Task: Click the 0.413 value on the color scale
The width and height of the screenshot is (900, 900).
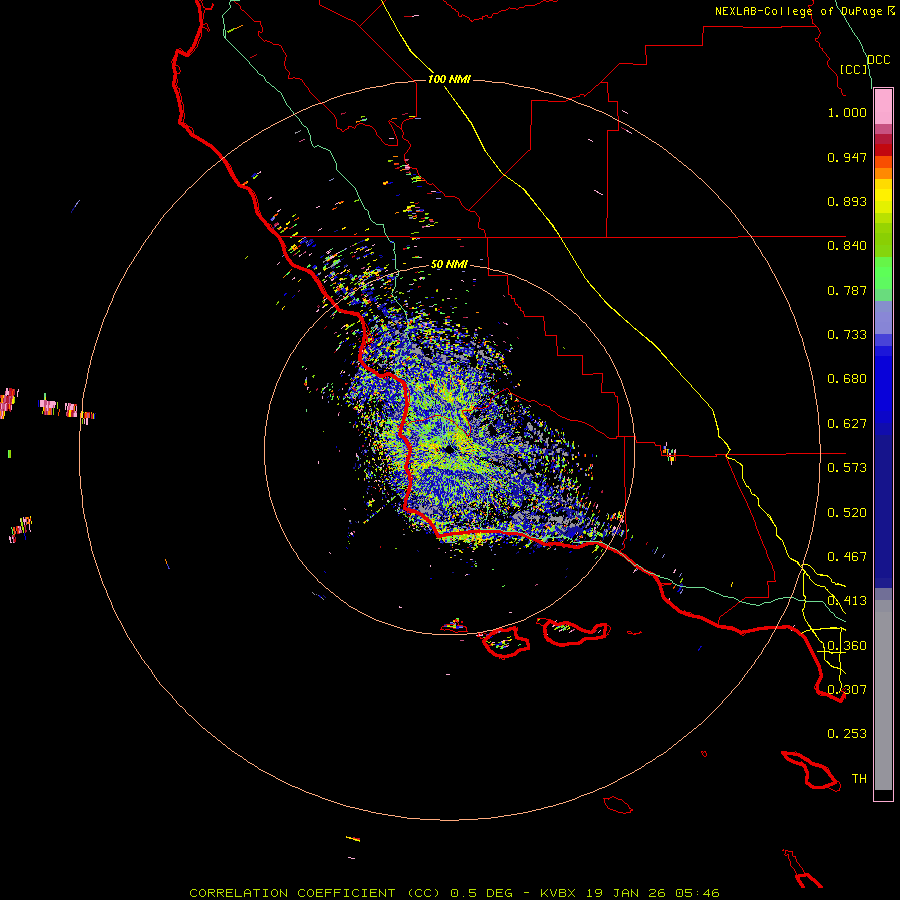Action: 847,601
